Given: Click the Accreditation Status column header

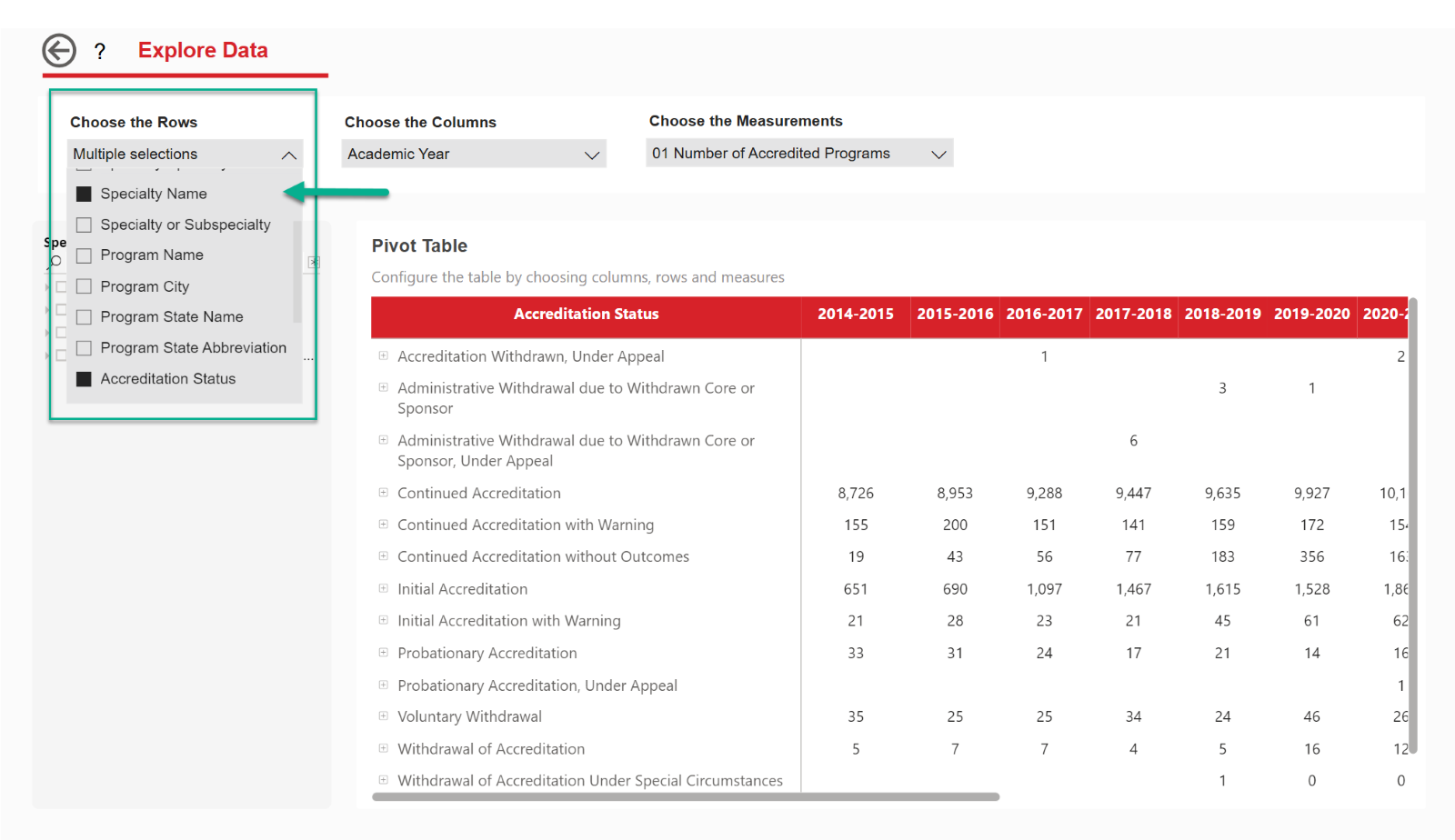Looking at the screenshot, I should click(x=586, y=314).
